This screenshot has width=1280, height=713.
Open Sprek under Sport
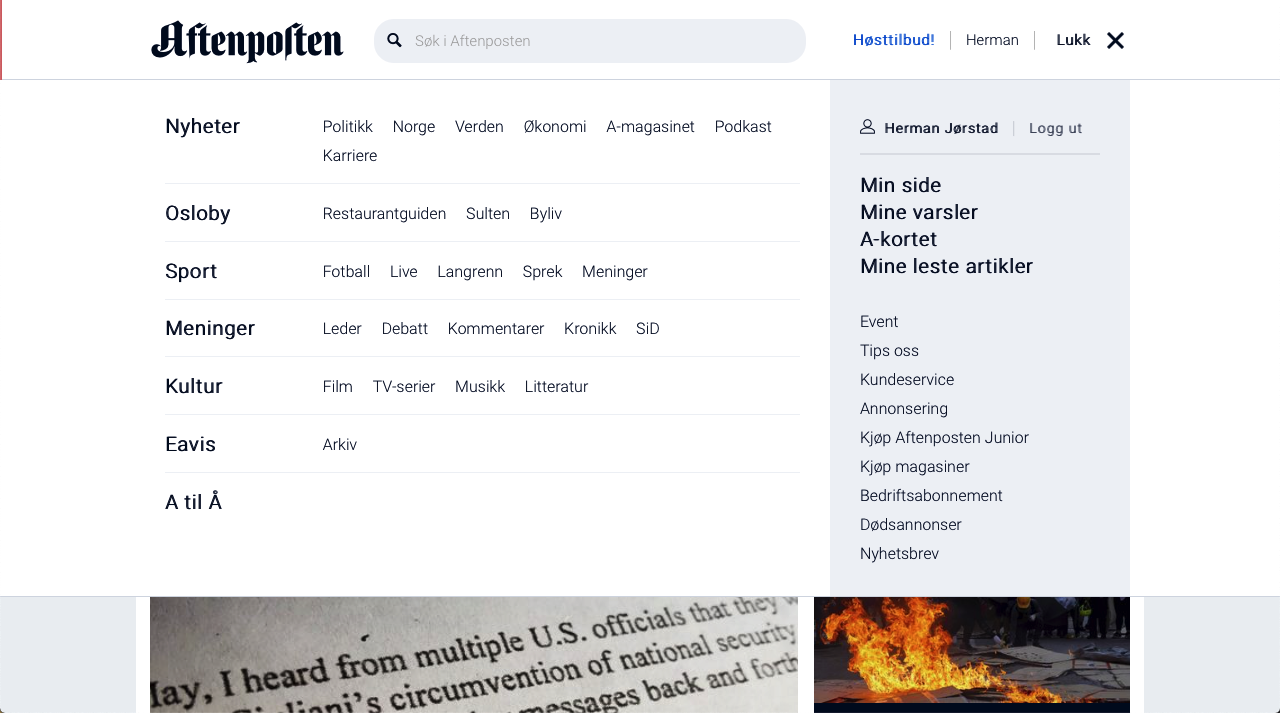(x=543, y=272)
